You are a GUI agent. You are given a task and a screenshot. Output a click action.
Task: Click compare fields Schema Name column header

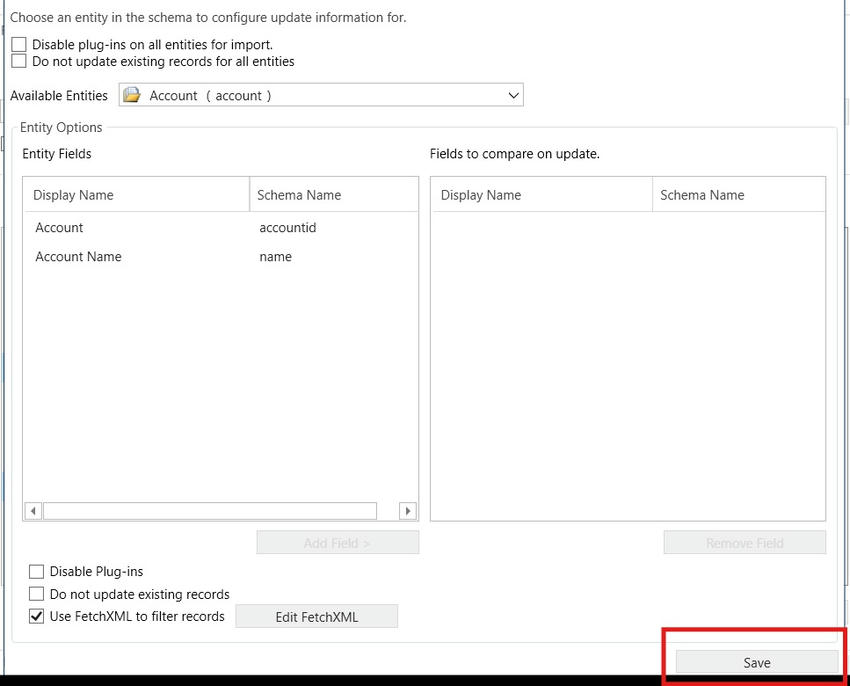pos(739,195)
